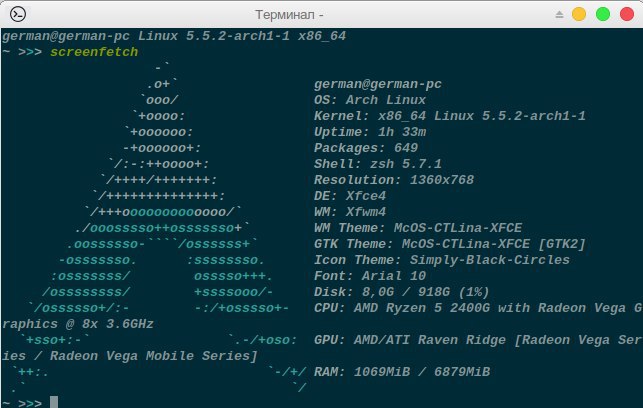Click the 'screenfetch' command text
643x408 pixels.
[x=94, y=52]
